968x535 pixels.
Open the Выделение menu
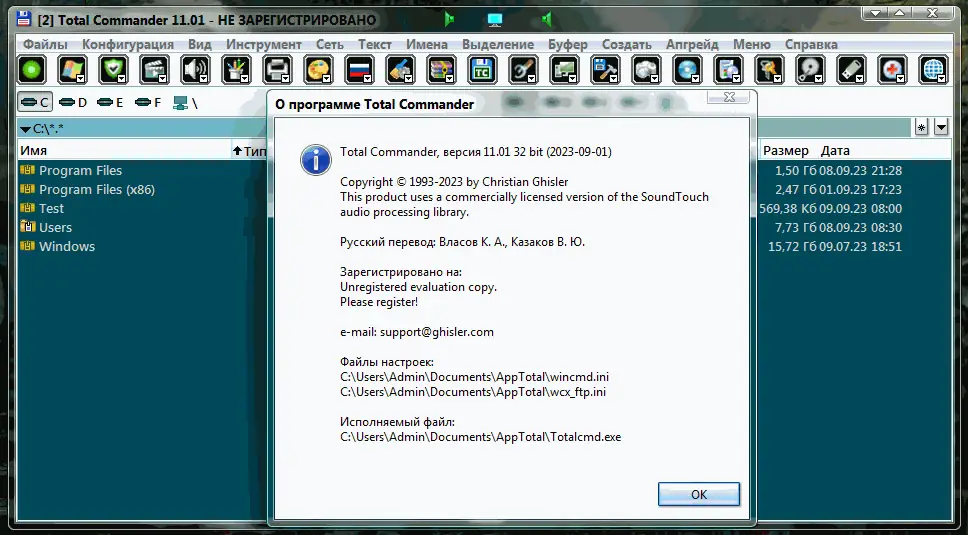point(498,44)
